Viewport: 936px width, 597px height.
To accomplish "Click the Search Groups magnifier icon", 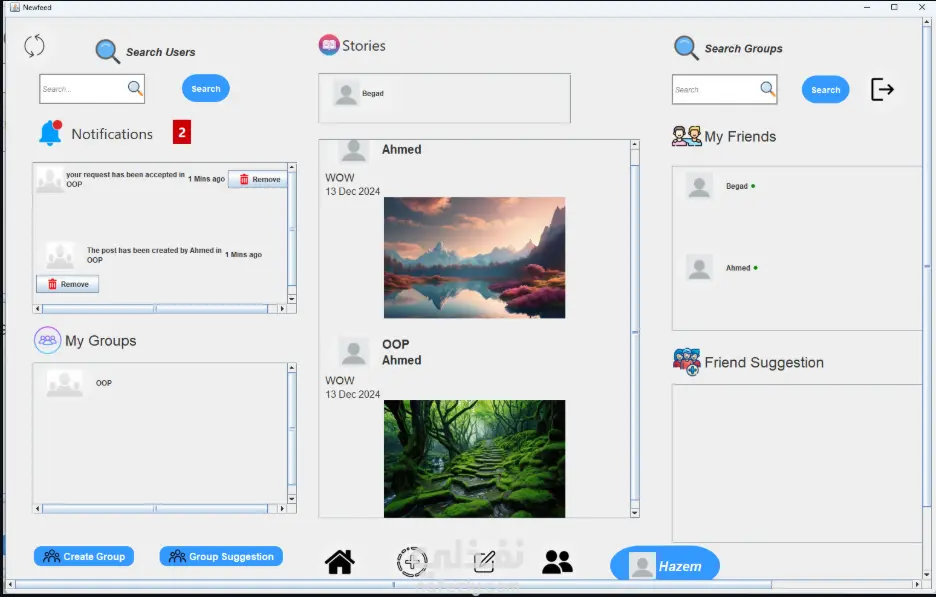I will (x=686, y=48).
